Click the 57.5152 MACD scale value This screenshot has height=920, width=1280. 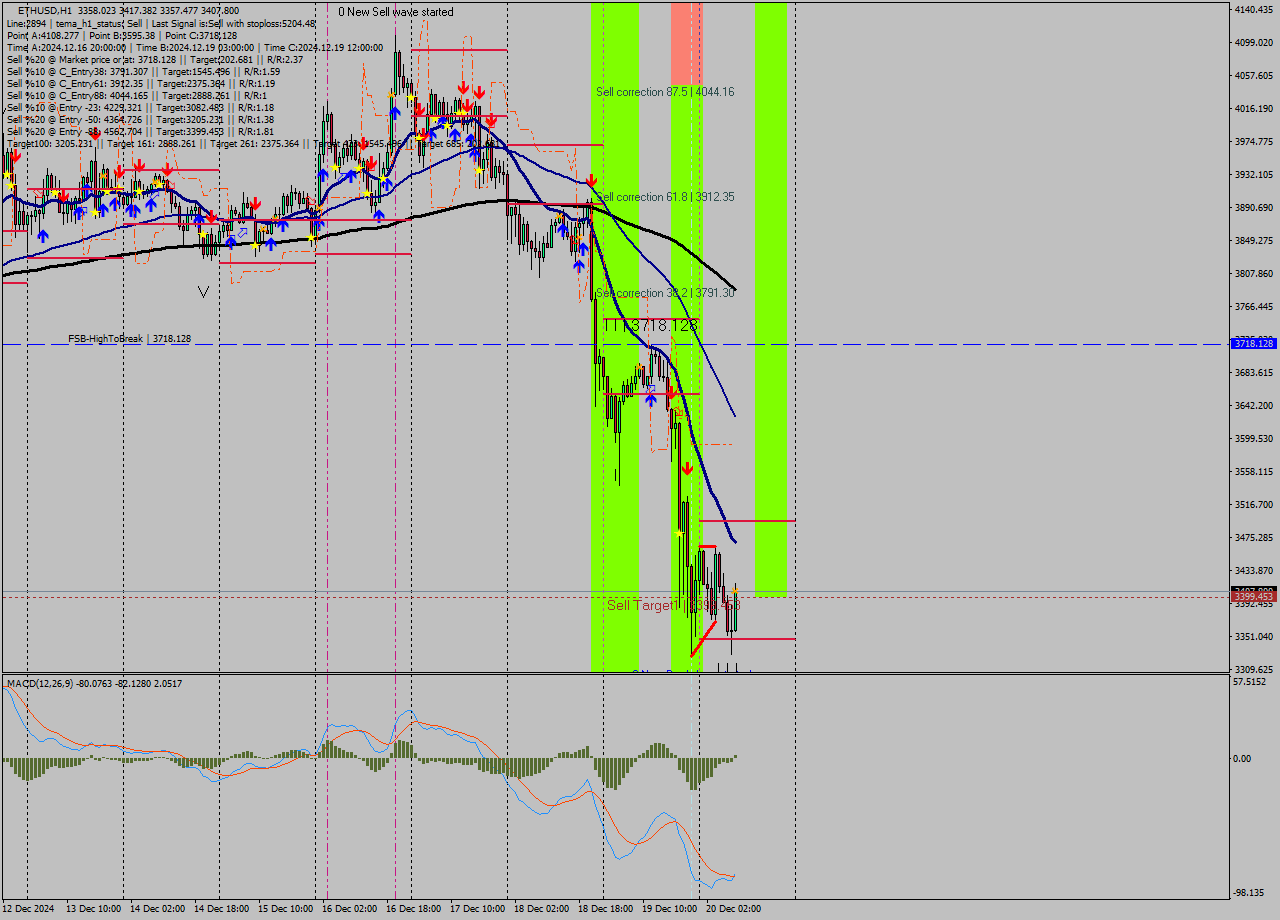pyautogui.click(x=1251, y=681)
